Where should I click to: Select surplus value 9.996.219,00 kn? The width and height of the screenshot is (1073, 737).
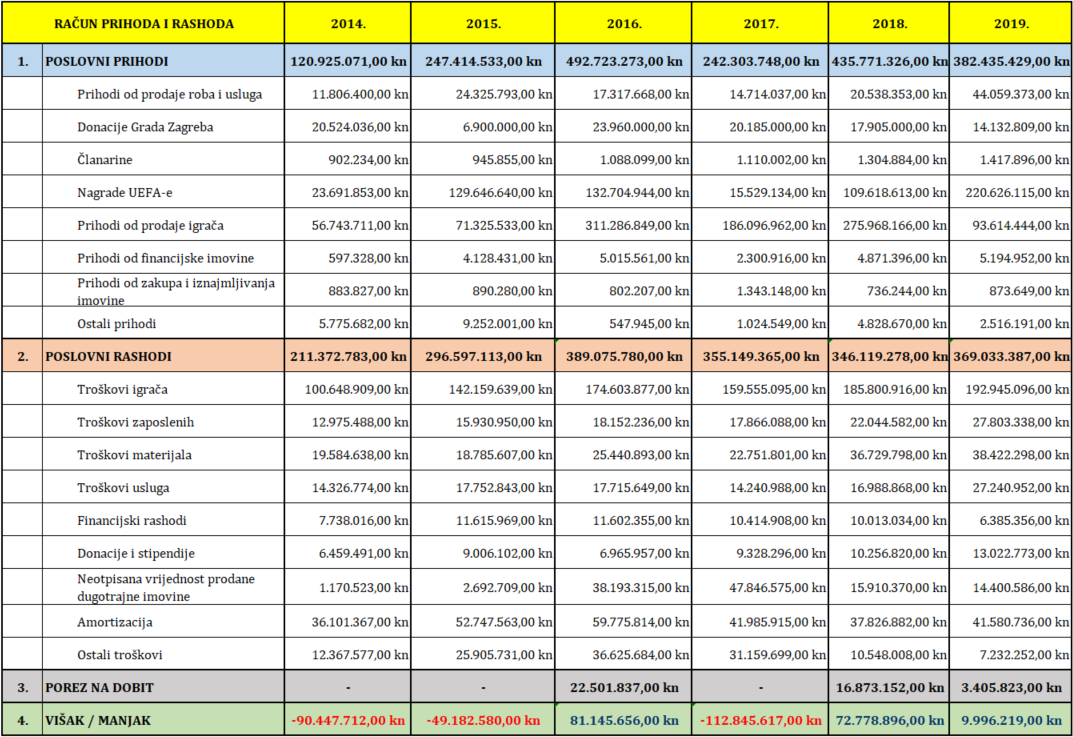[x=1011, y=721]
